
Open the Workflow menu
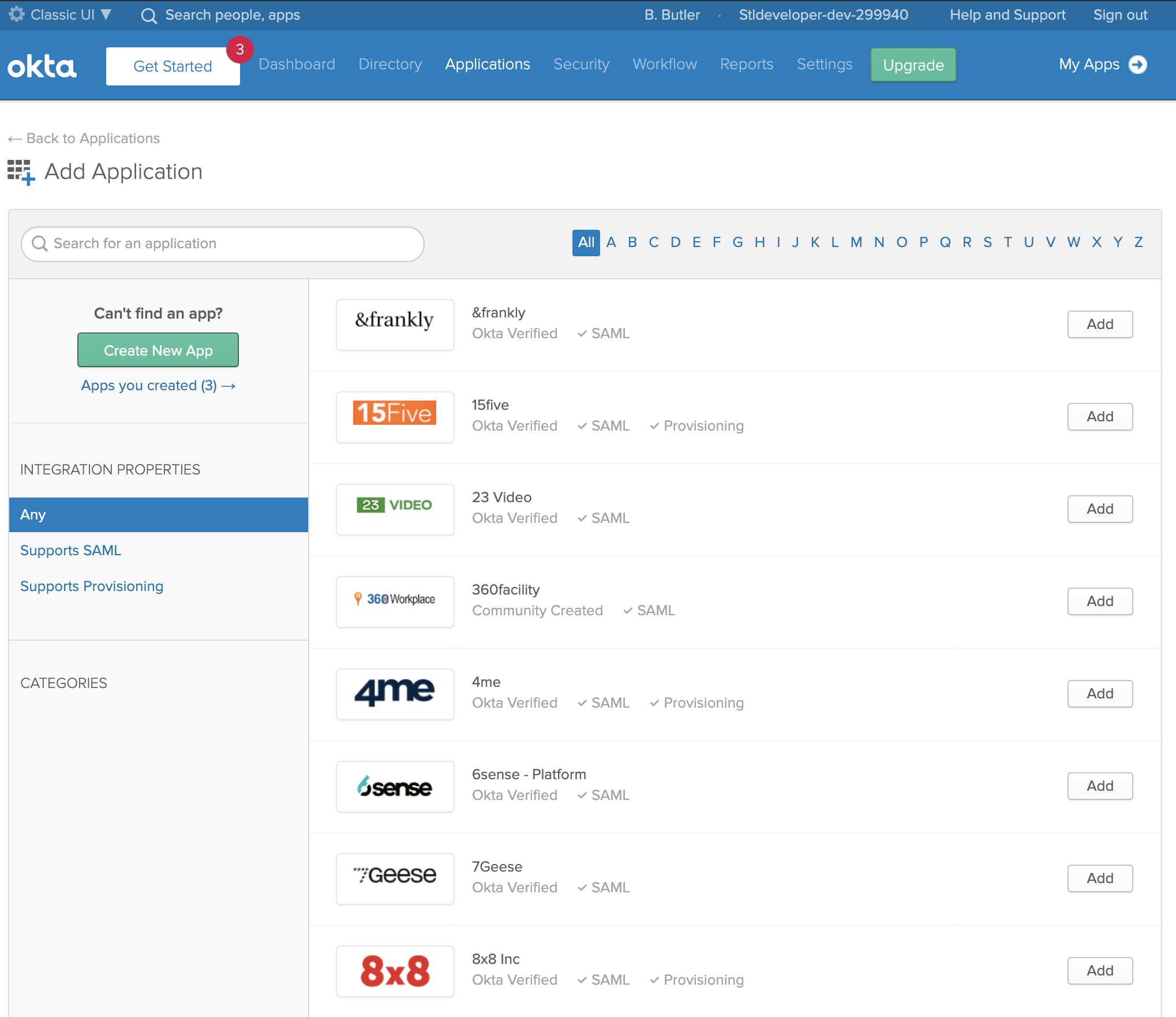(665, 64)
